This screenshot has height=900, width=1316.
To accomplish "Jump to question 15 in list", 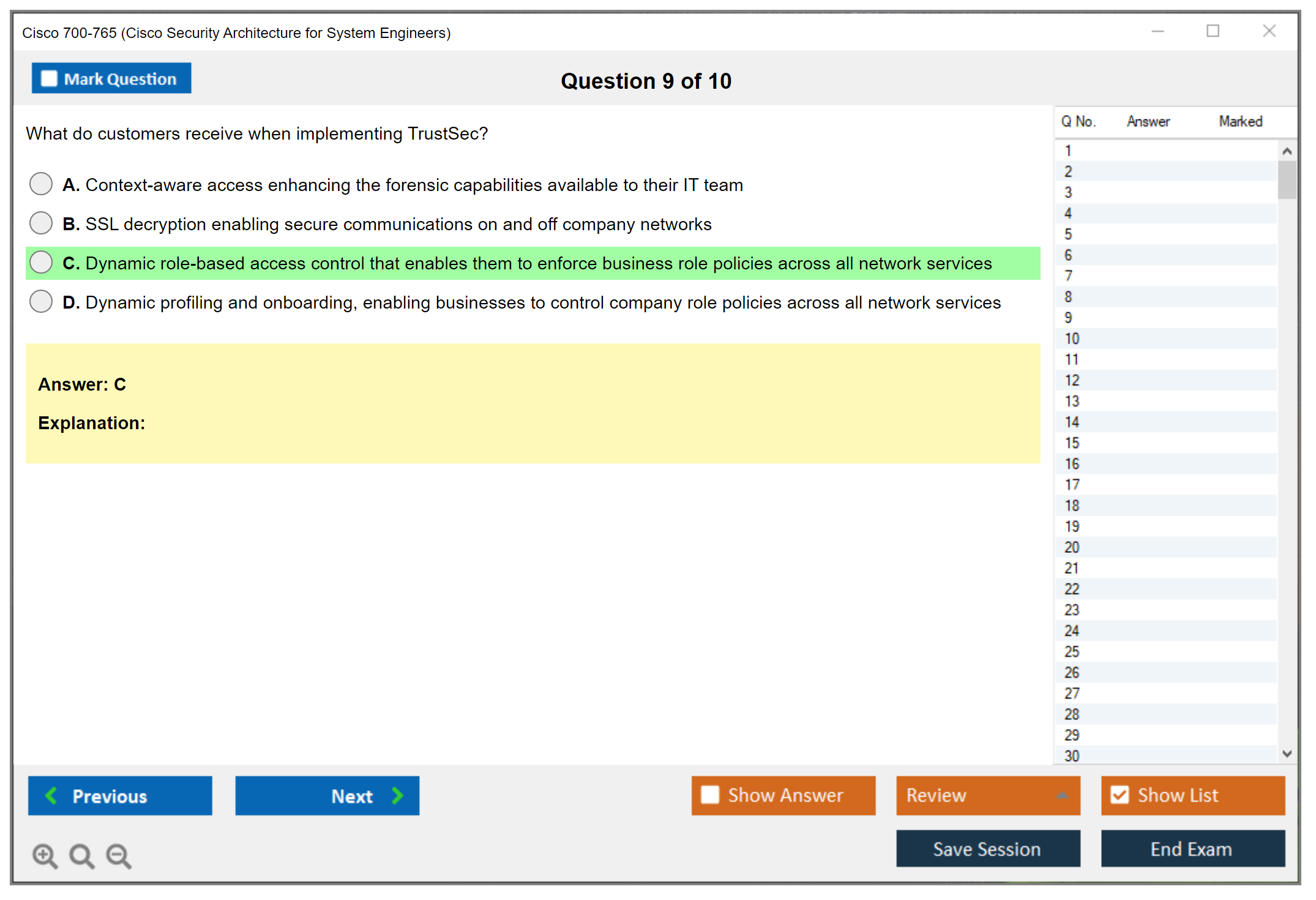I will (1072, 443).
